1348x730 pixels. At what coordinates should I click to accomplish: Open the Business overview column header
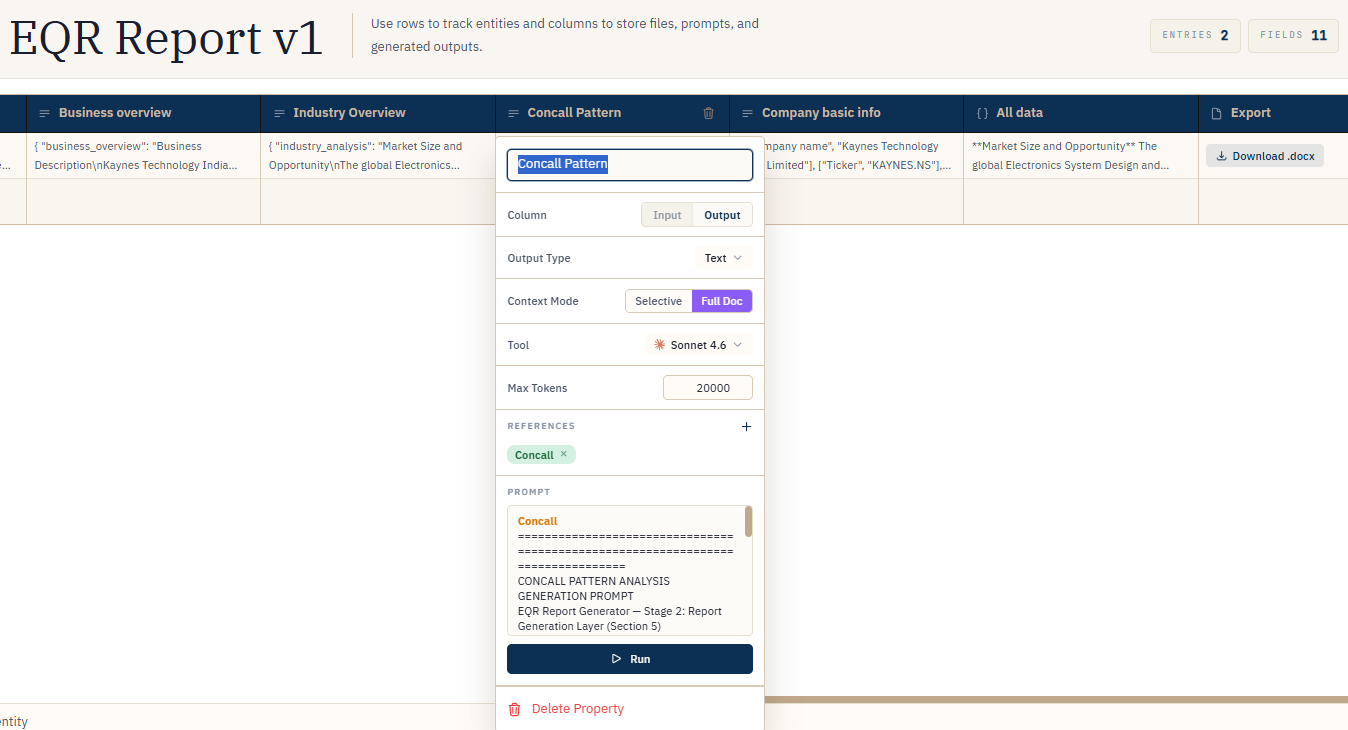click(143, 113)
